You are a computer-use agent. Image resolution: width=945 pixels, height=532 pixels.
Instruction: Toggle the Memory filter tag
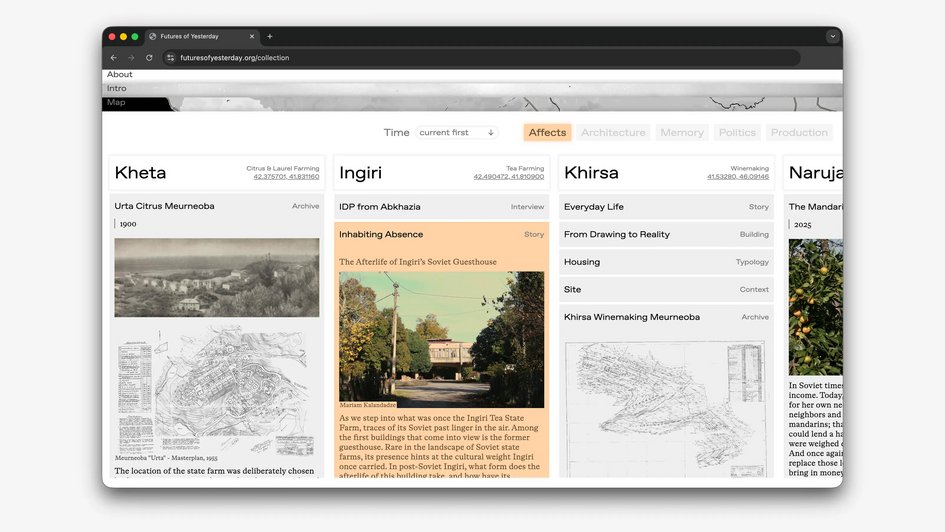pos(682,133)
